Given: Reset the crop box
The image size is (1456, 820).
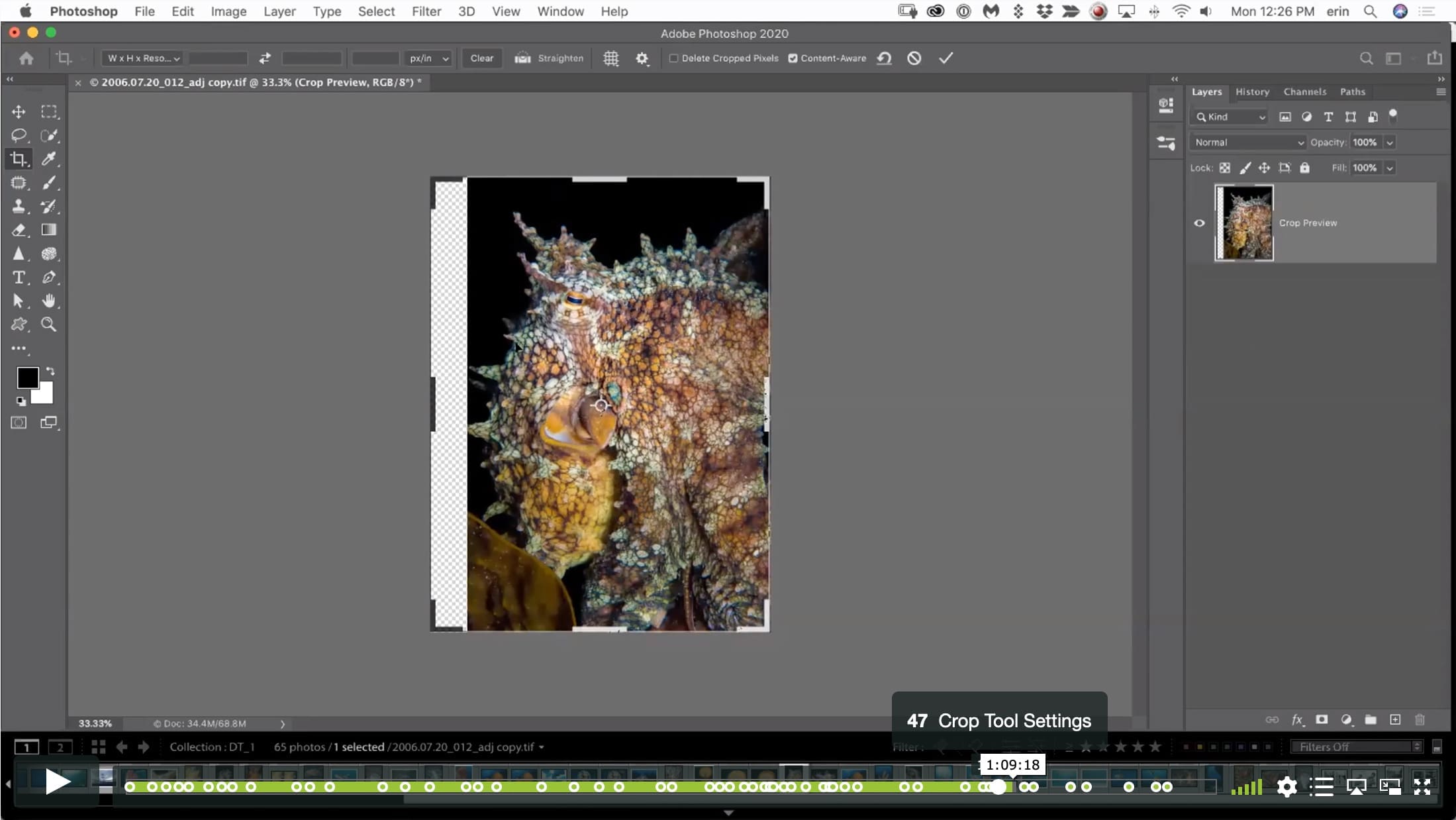Looking at the screenshot, I should (x=885, y=58).
